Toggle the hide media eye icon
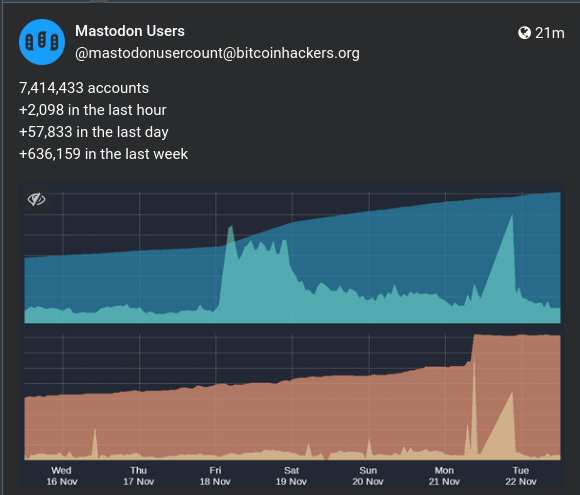The width and height of the screenshot is (580, 495). coord(36,199)
